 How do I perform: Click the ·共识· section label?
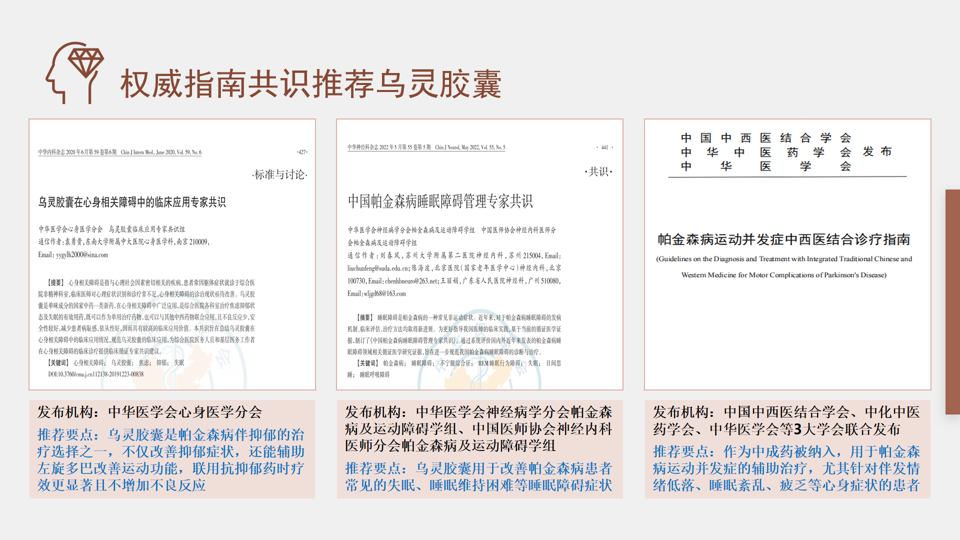pyautogui.click(x=598, y=172)
